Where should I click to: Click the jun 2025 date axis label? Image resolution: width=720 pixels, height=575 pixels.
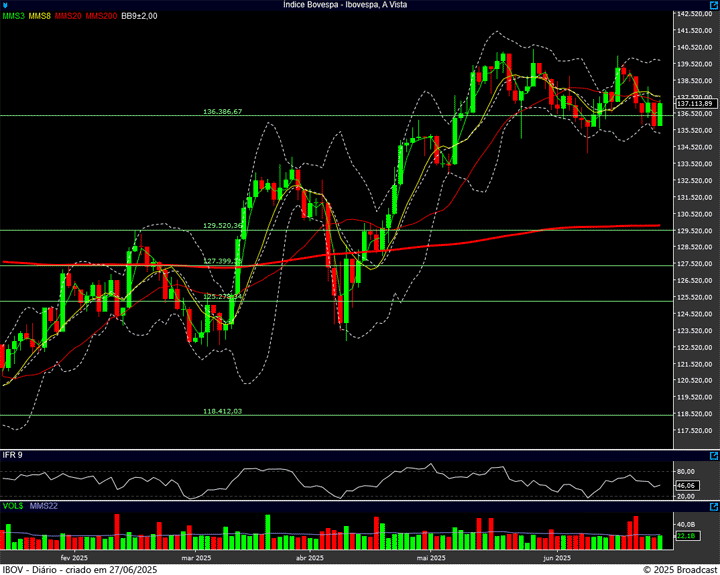pyautogui.click(x=557, y=558)
